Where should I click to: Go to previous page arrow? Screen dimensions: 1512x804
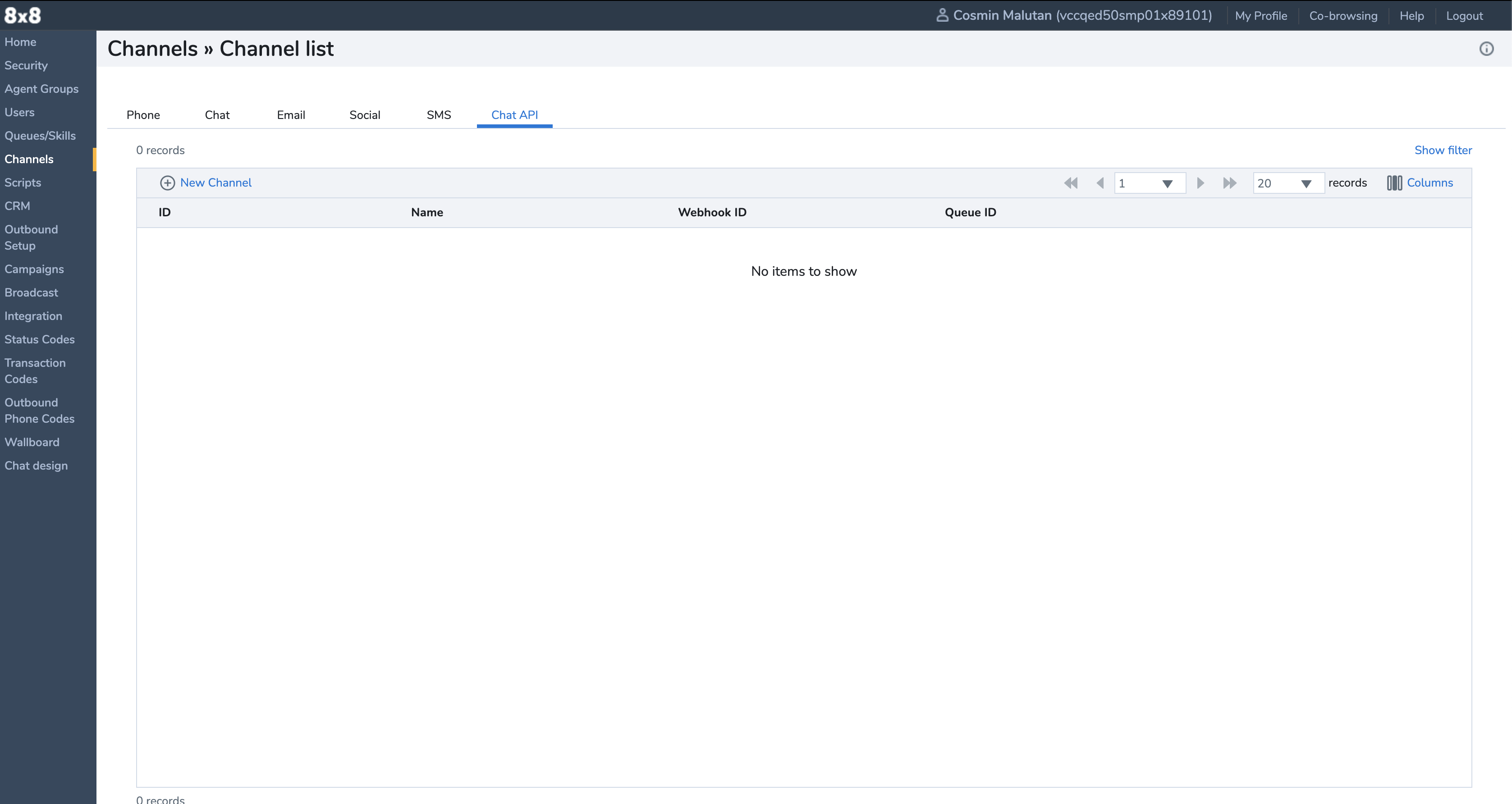point(1100,183)
